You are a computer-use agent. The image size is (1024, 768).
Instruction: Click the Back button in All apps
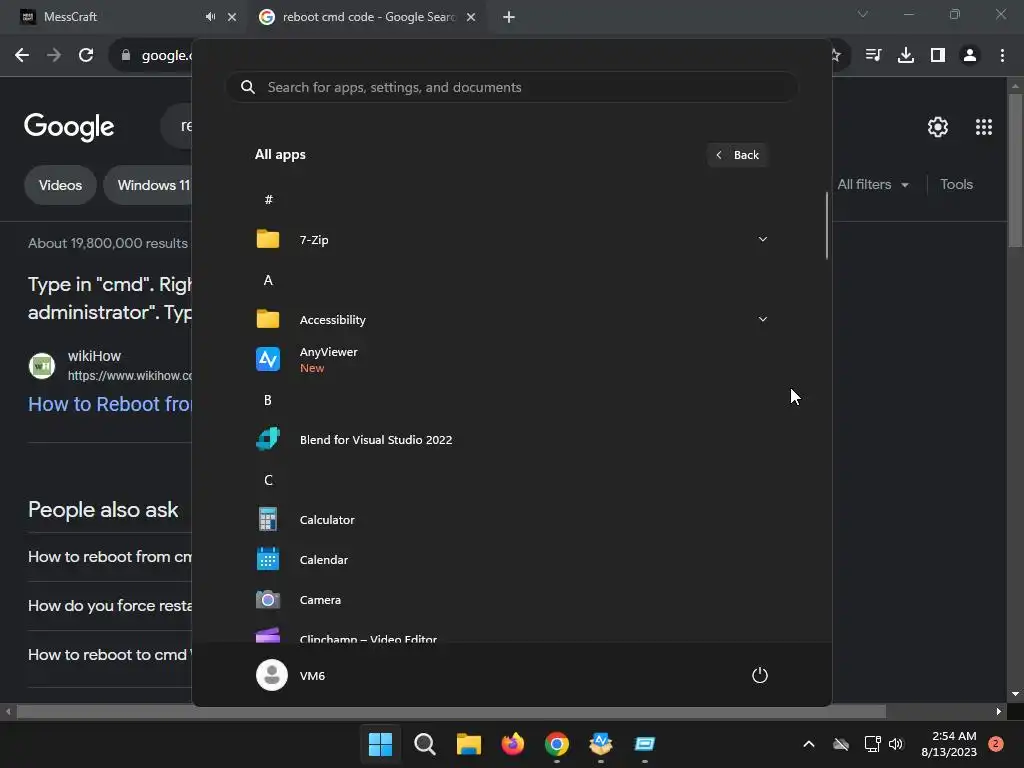point(737,155)
